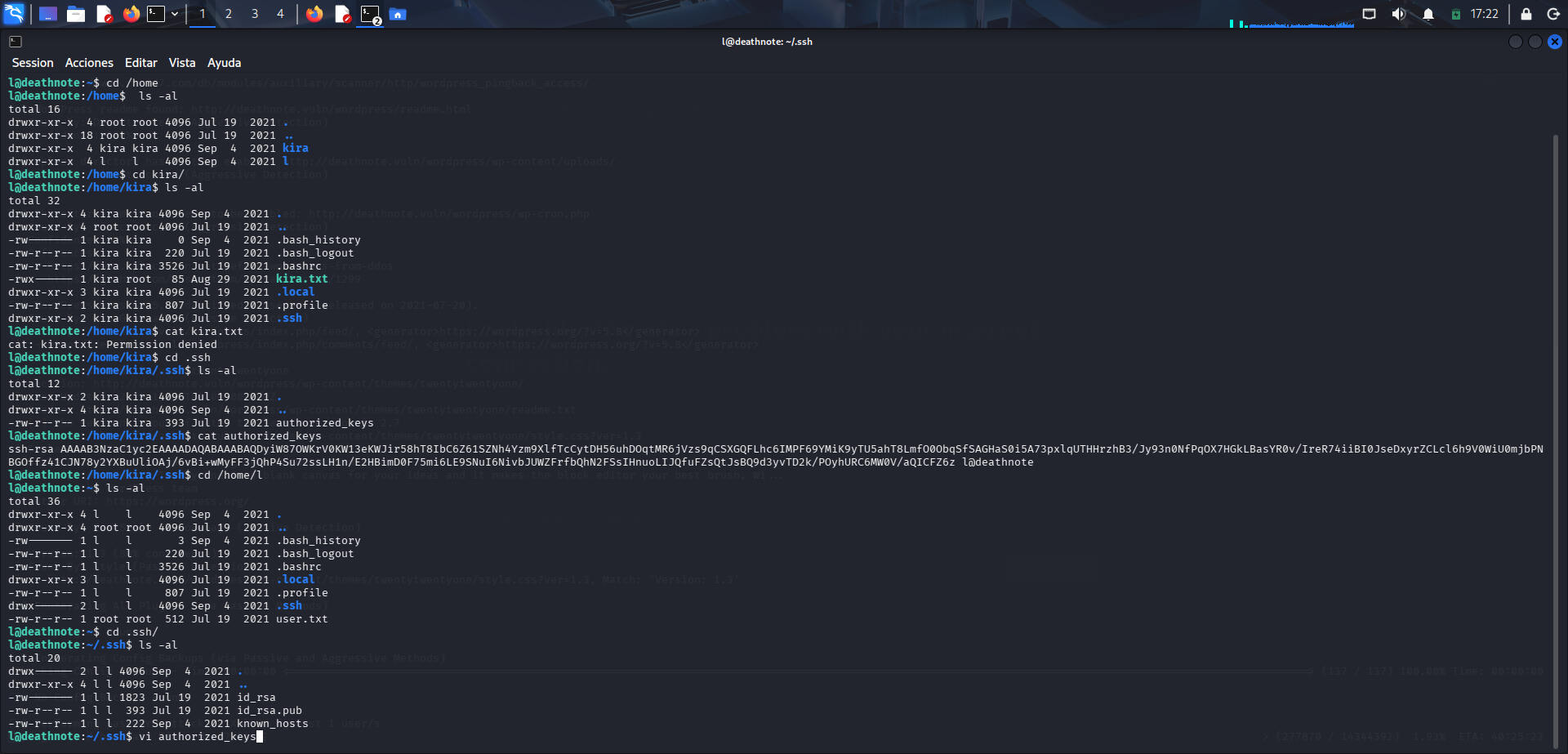Open the Session menu in the terminal
The height and width of the screenshot is (754, 1568).
tap(33, 62)
